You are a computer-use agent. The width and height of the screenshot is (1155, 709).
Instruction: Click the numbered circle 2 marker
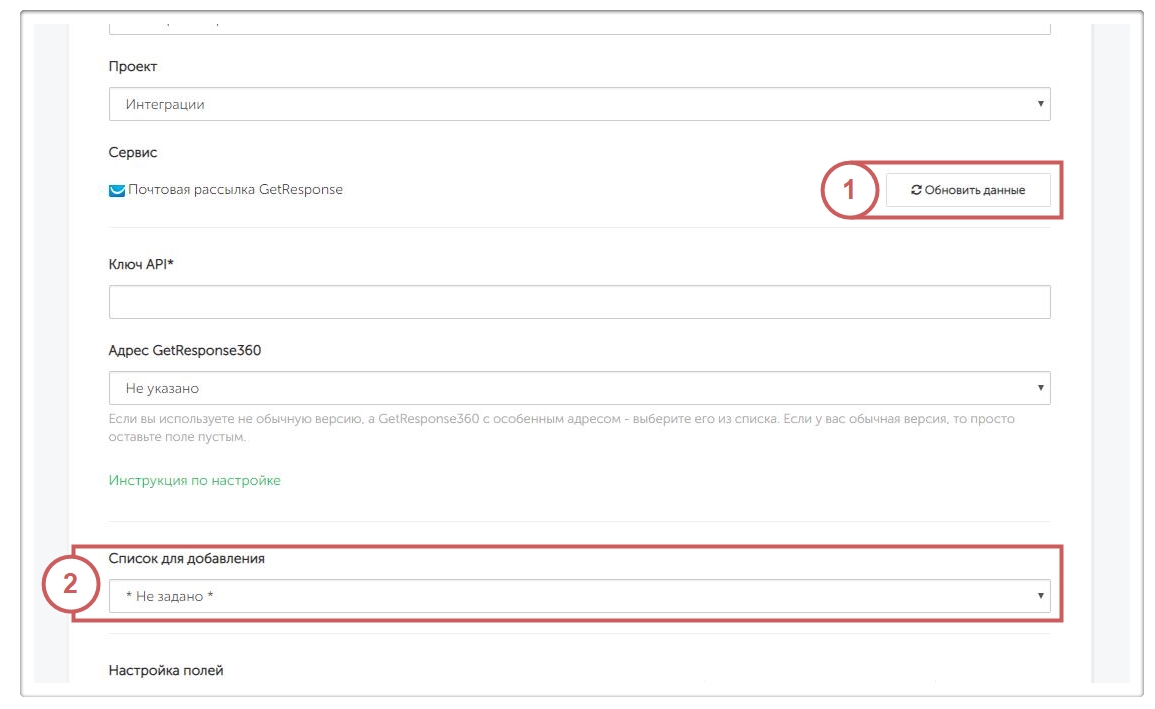pos(69,585)
